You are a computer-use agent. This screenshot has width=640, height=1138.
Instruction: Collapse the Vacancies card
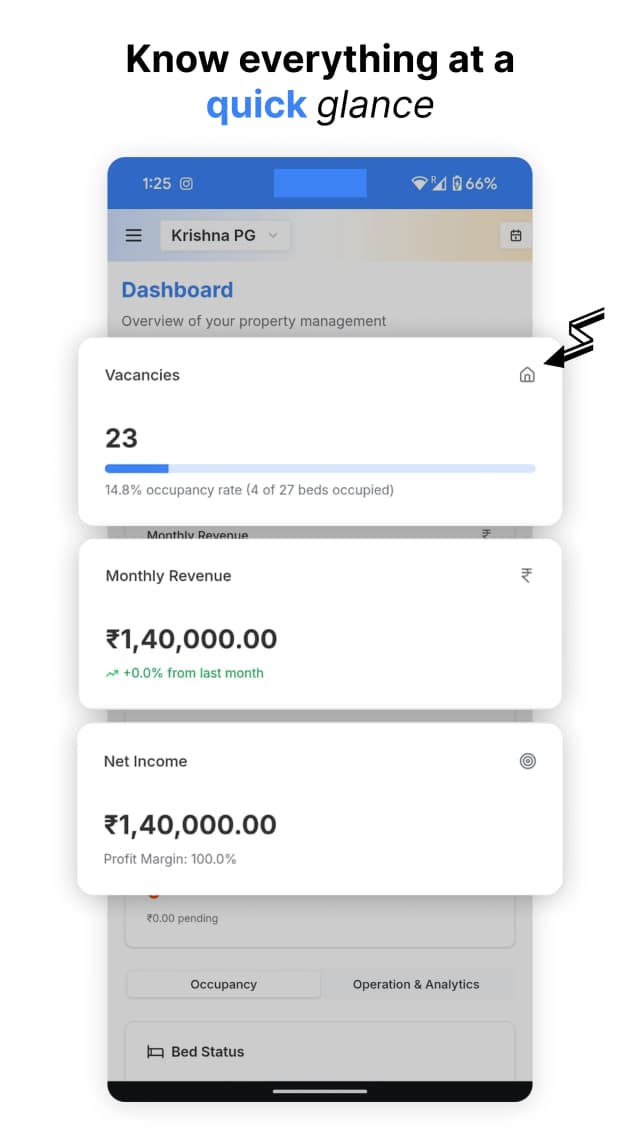click(x=143, y=375)
